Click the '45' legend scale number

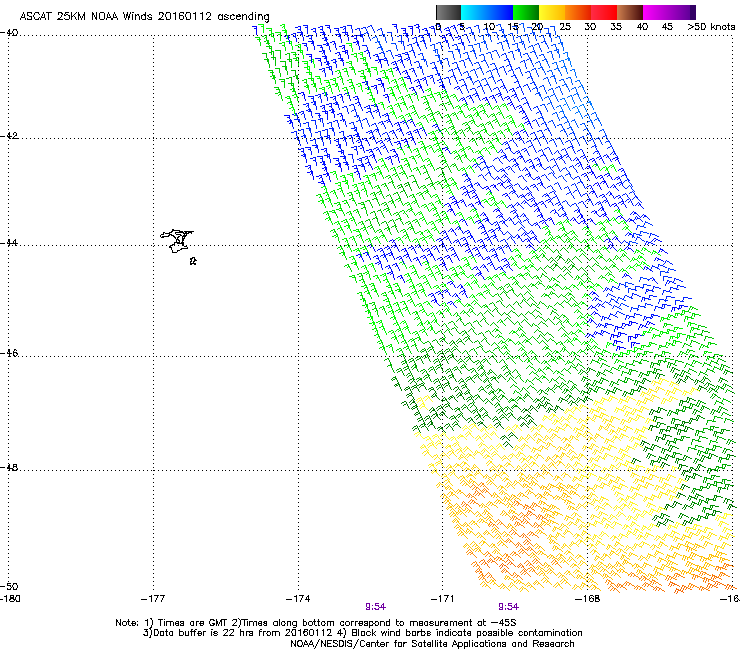(667, 27)
